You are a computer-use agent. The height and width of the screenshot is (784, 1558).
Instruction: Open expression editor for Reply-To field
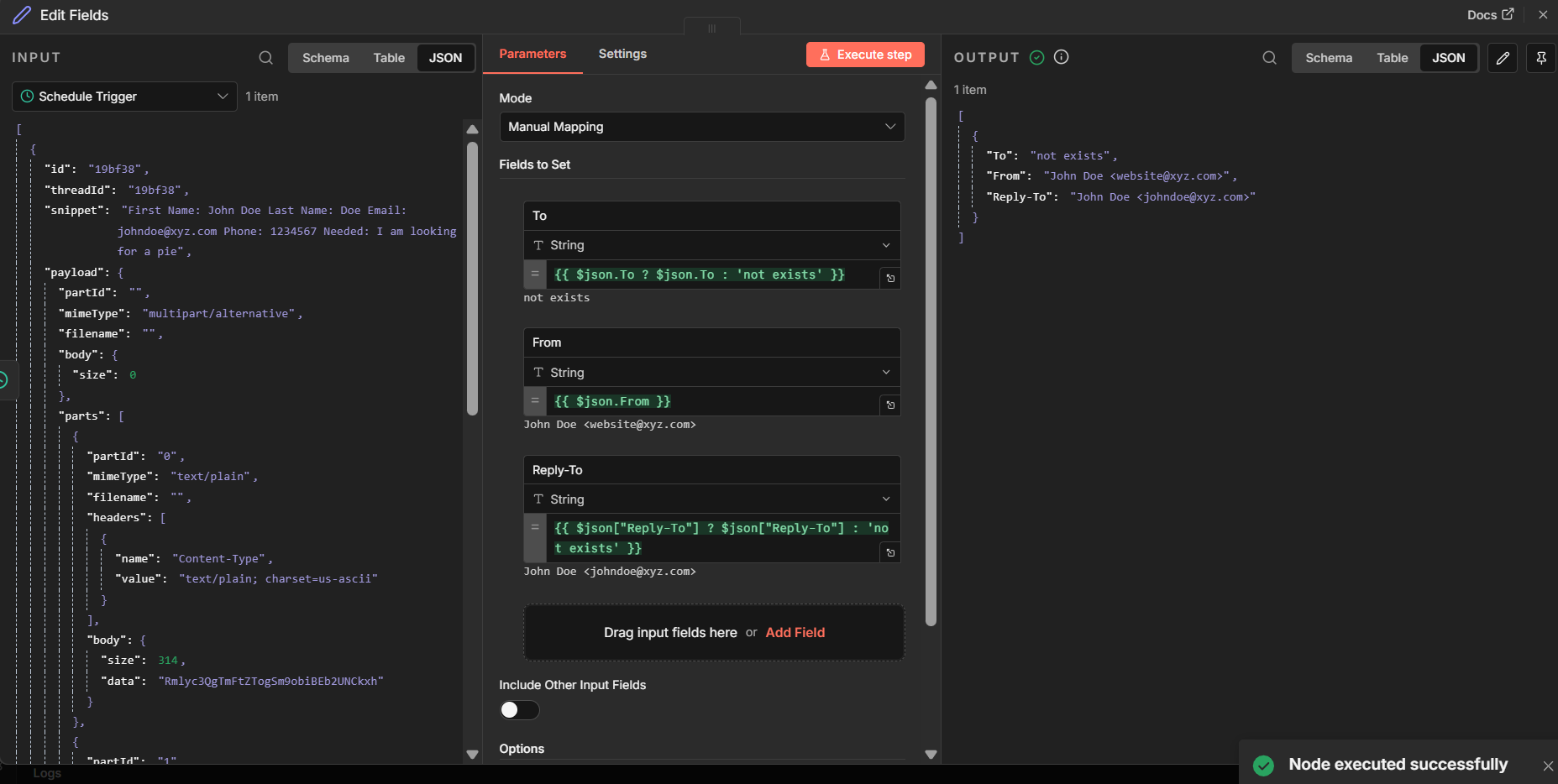point(890,552)
